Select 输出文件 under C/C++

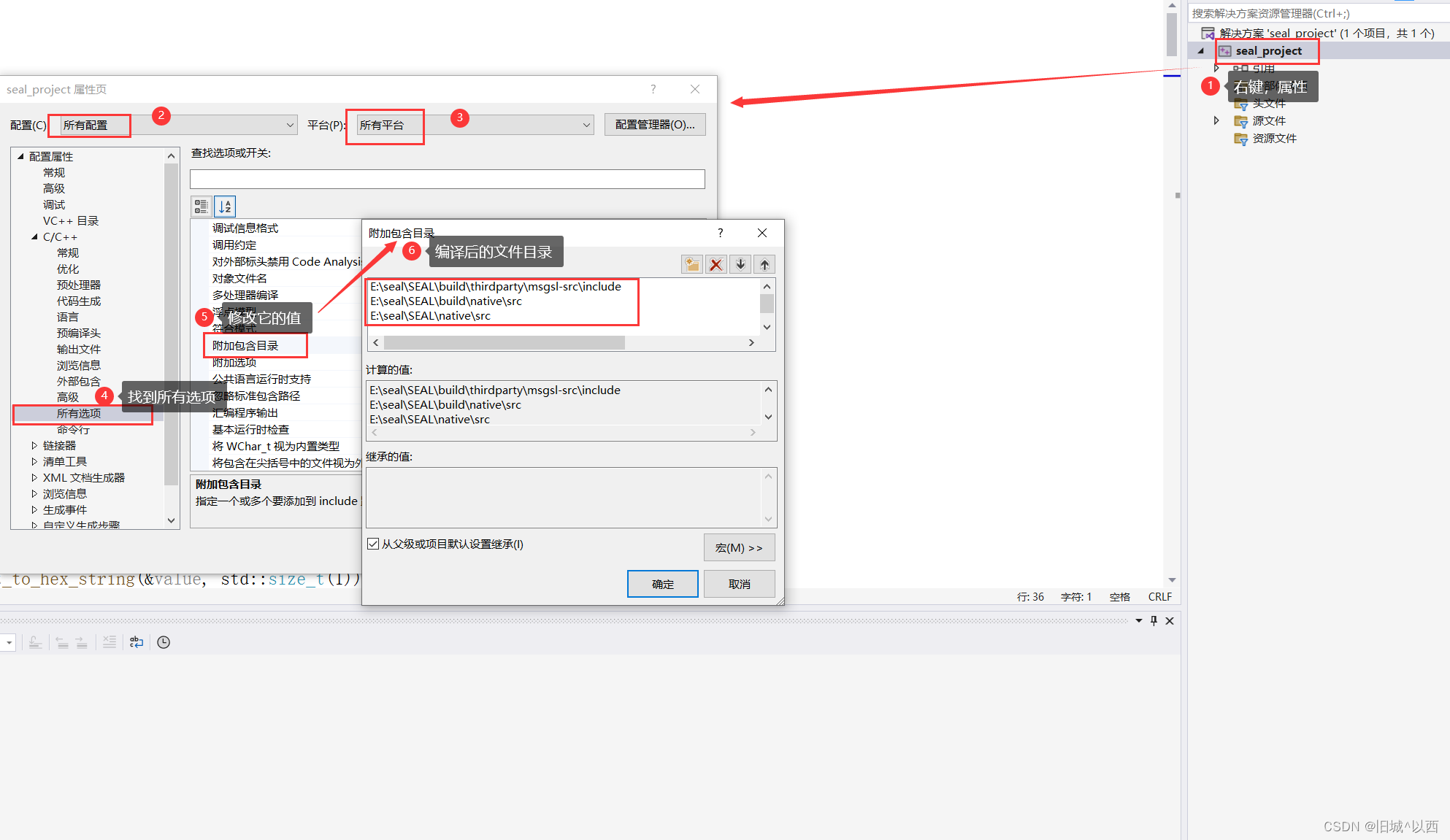point(79,349)
